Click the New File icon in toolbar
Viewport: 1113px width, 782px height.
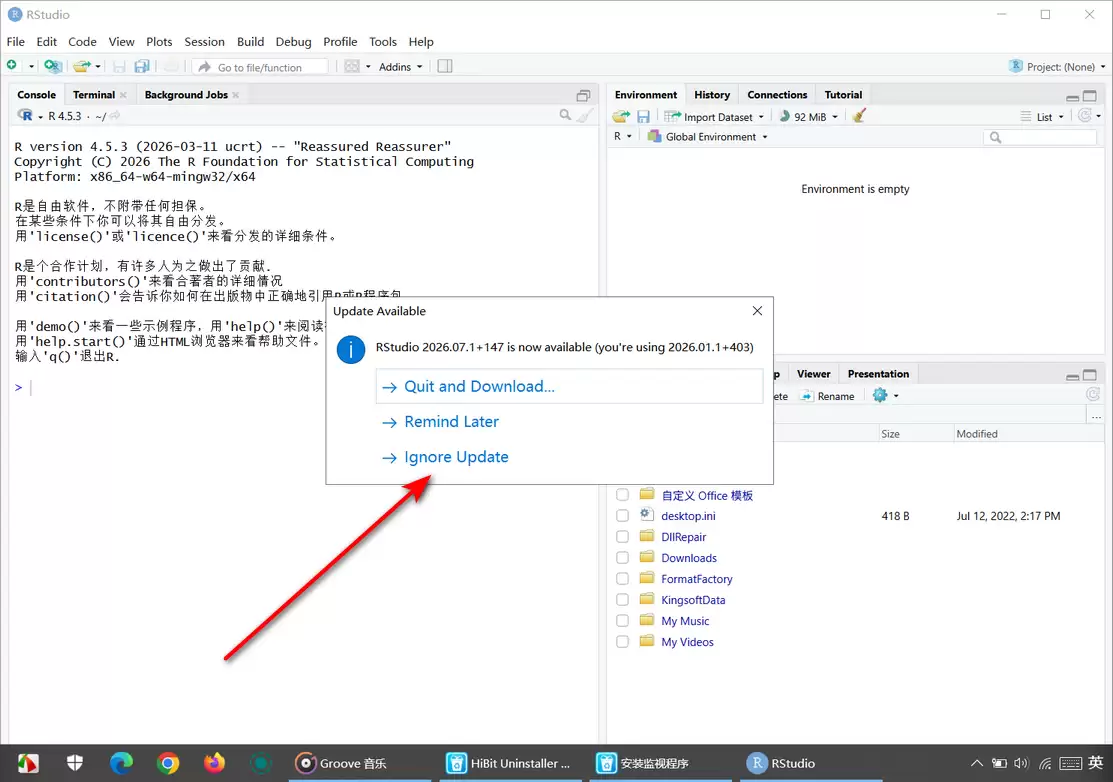point(12,66)
